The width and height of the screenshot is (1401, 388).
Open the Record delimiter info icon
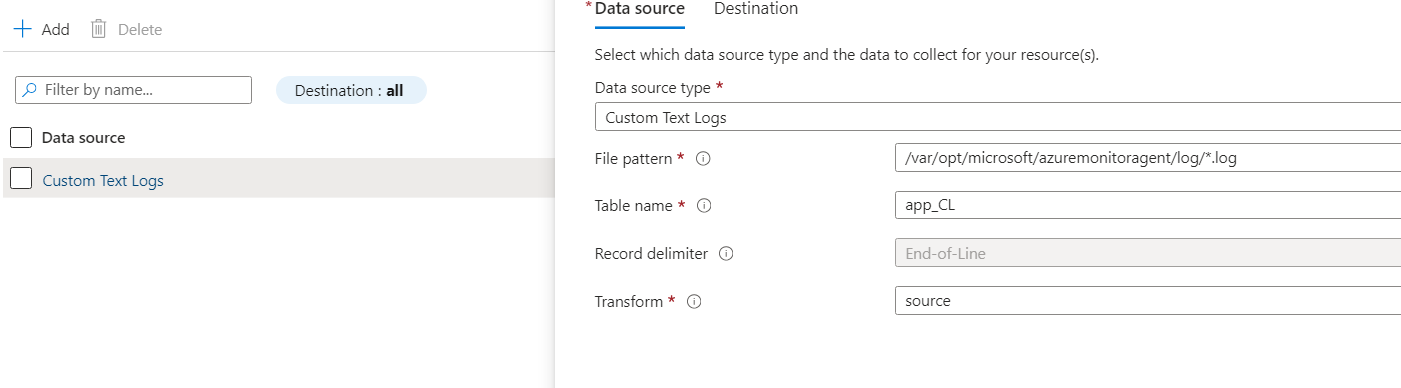point(726,254)
